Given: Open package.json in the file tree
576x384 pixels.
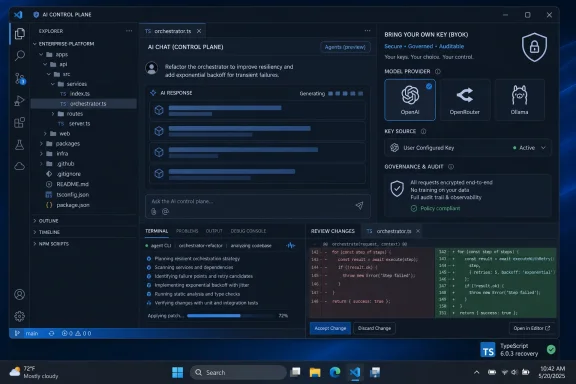Looking at the screenshot, I should point(73,205).
